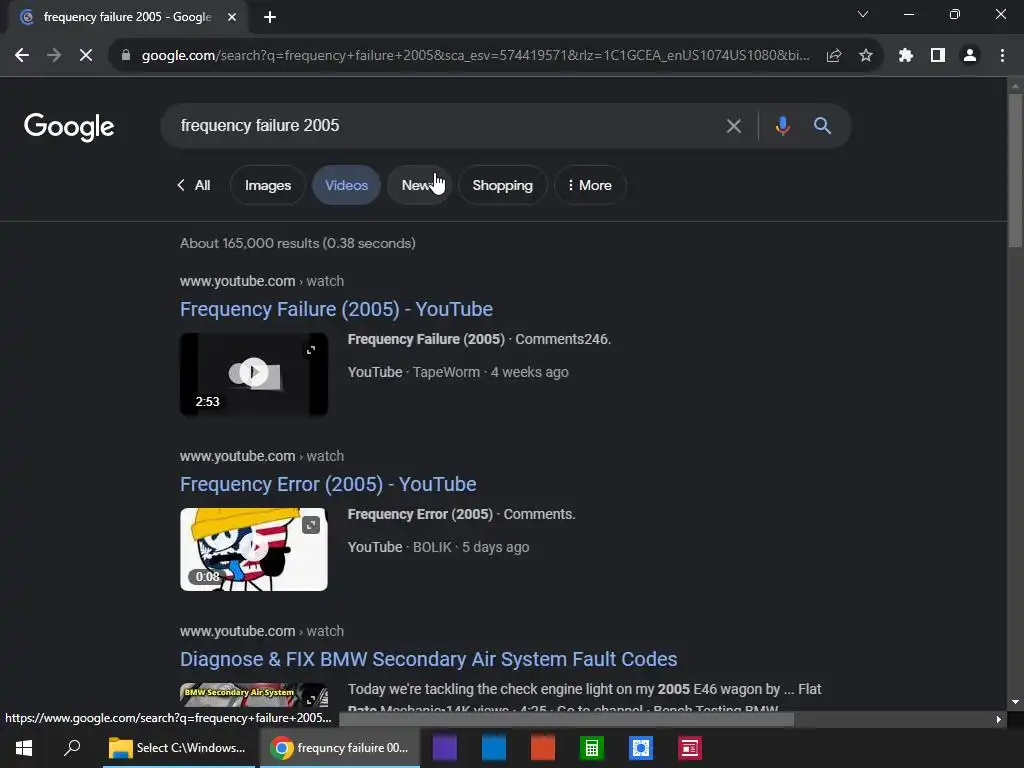Viewport: 1024px width, 768px height.
Task: Click the vertical page scrollbar
Action: [x=1014, y=170]
